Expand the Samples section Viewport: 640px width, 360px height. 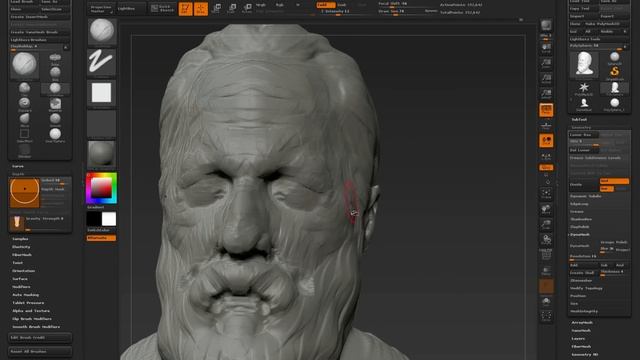point(20,239)
